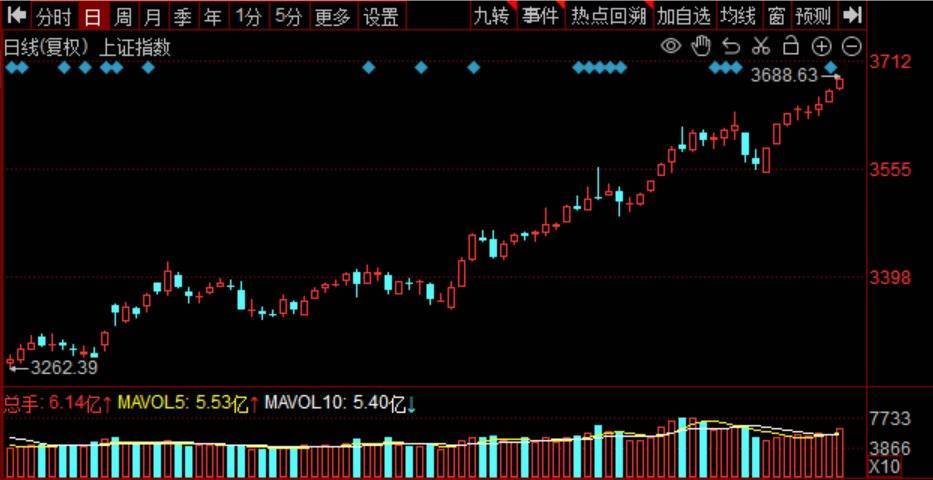The width and height of the screenshot is (933, 480).
Task: Jump to first bar arrow icon
Action: coord(17,15)
